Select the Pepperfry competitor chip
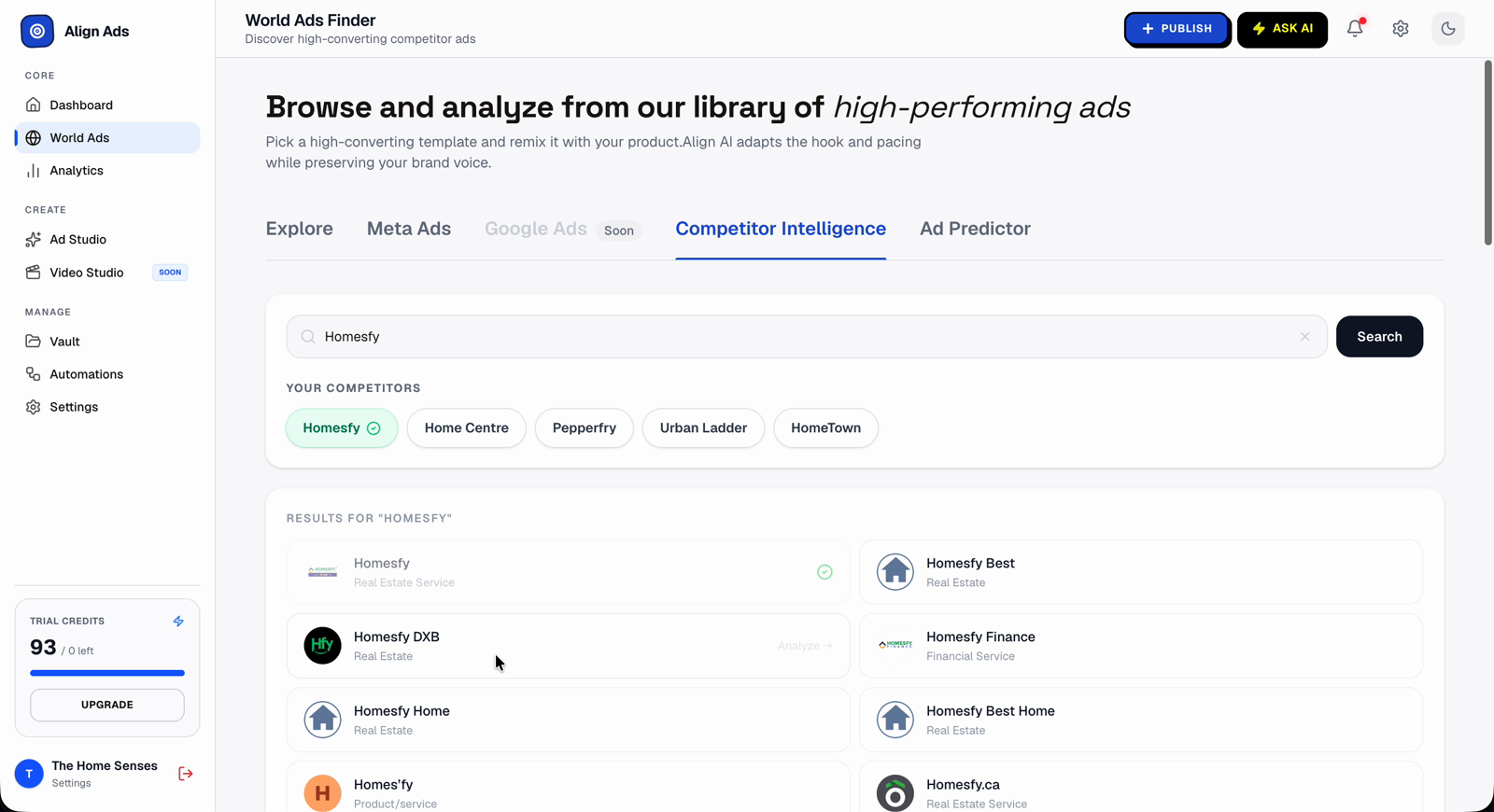 click(x=585, y=428)
